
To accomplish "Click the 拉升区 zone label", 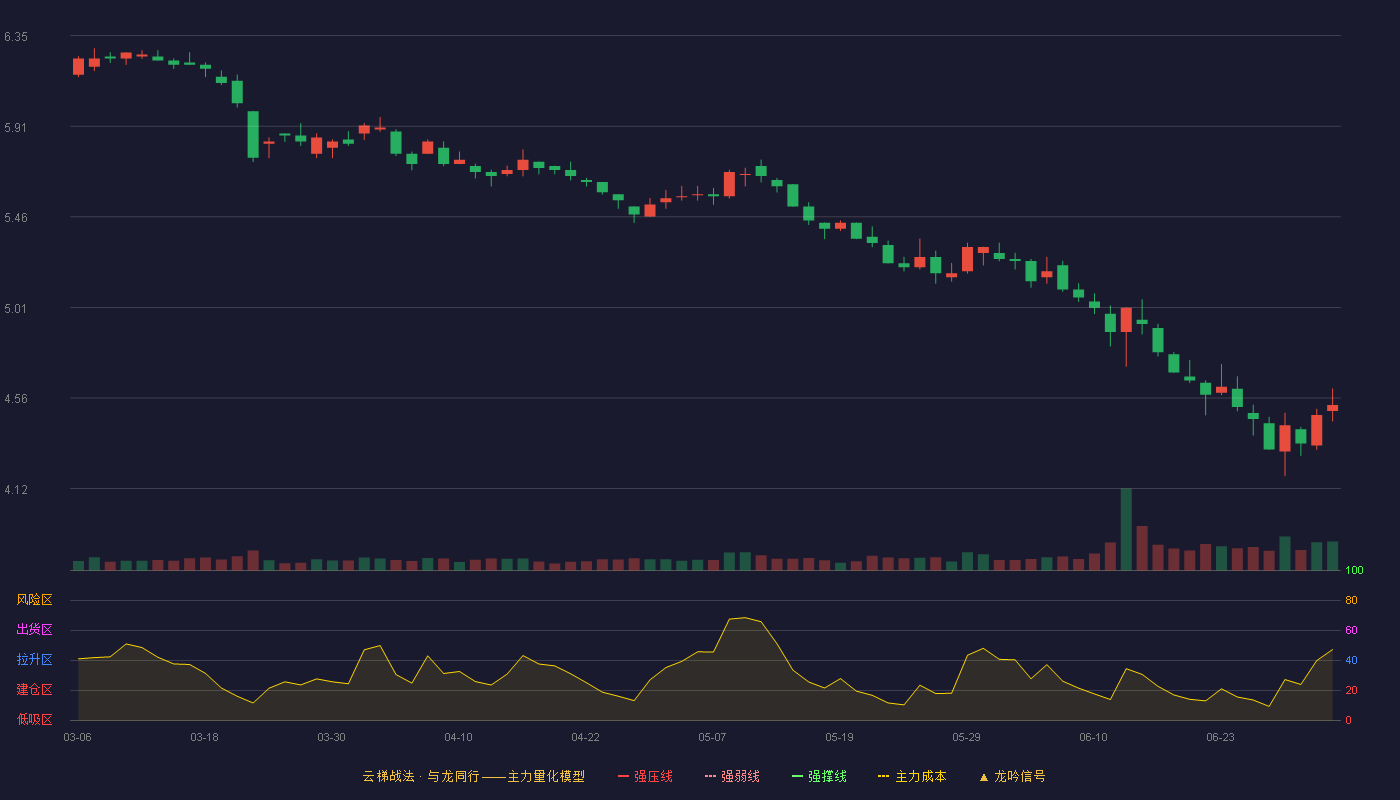I will [34, 660].
